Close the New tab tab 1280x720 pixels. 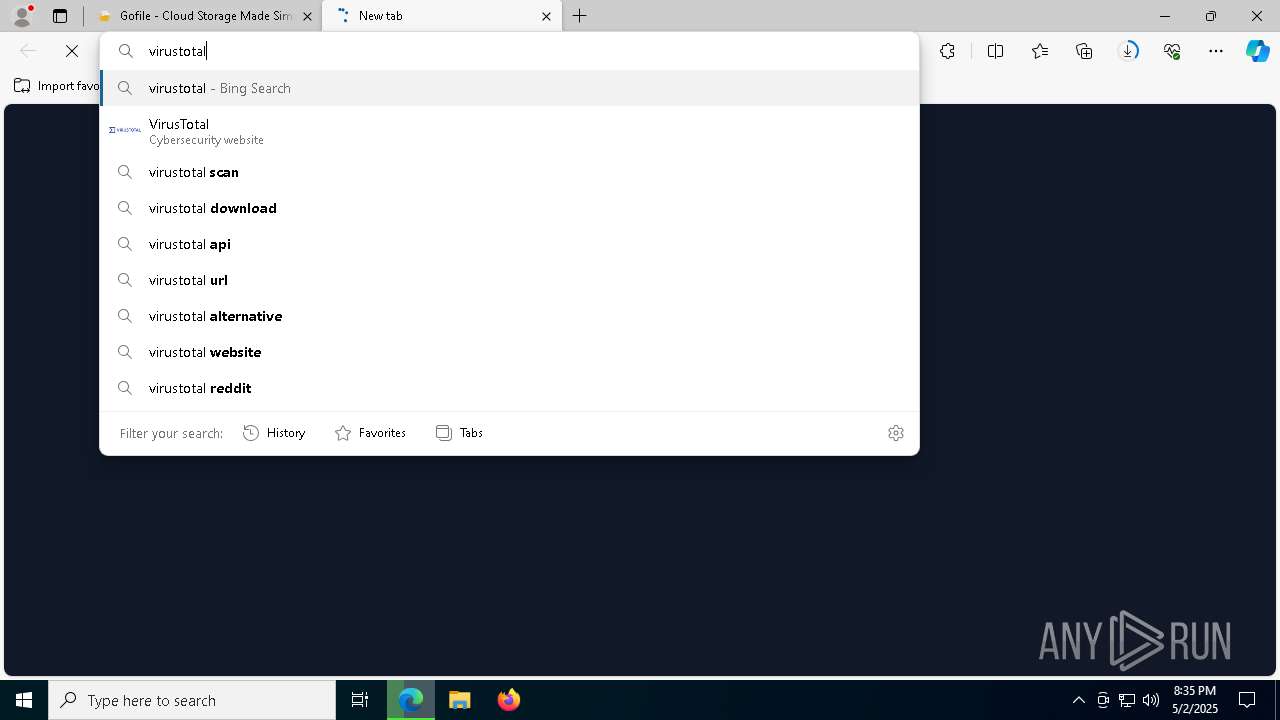[546, 16]
